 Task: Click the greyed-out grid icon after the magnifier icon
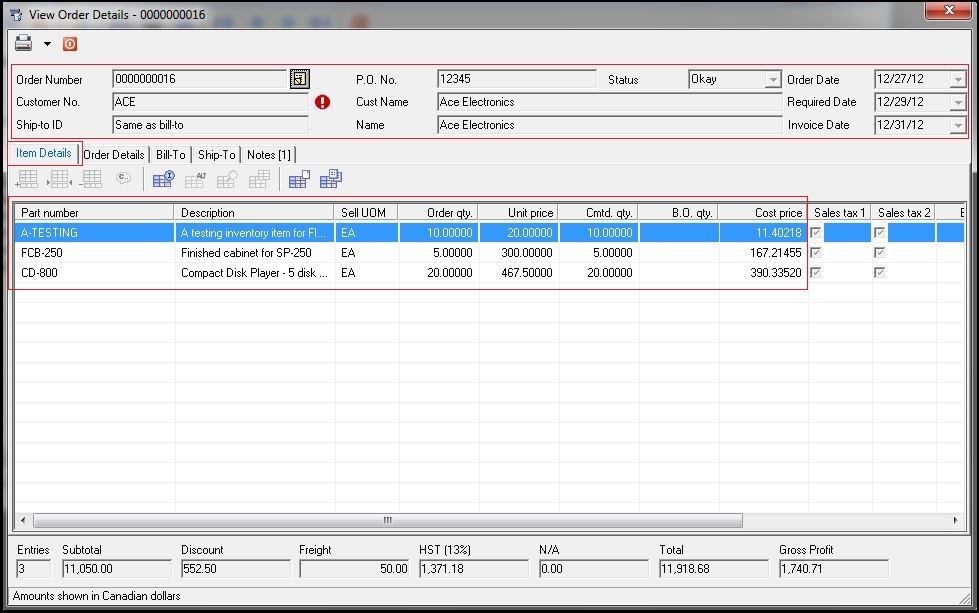(x=259, y=179)
